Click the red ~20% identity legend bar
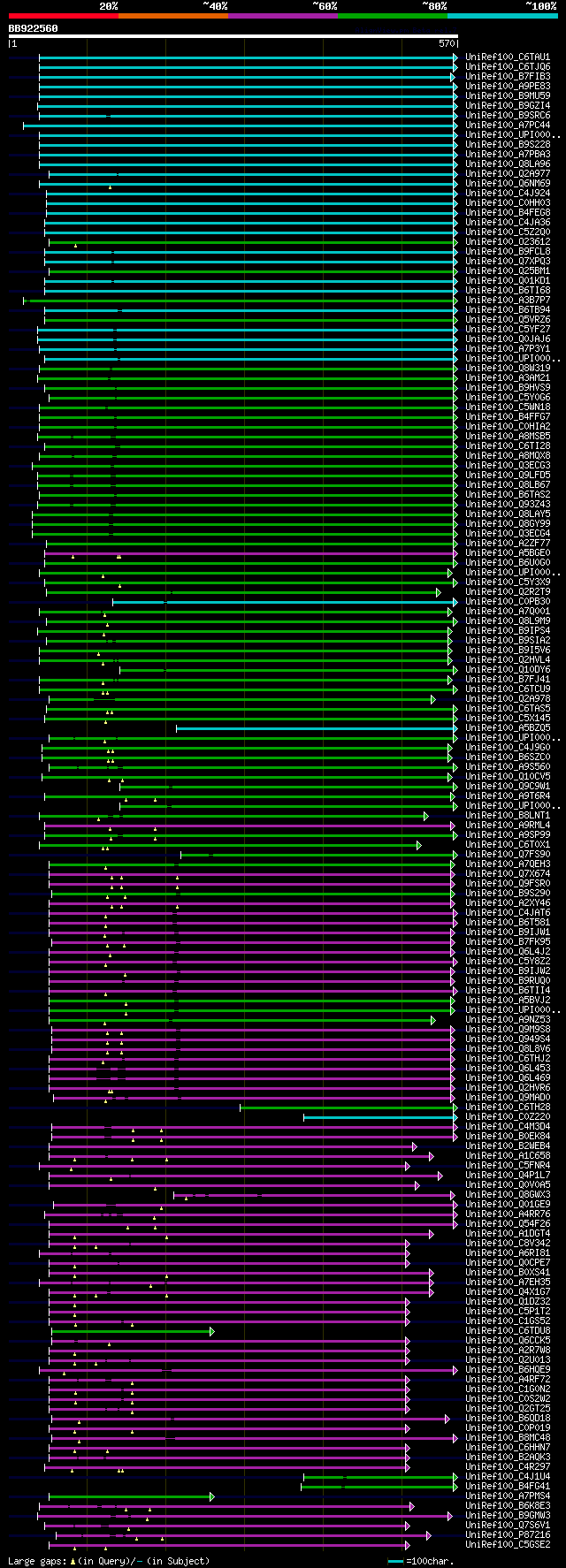566x1568 pixels. click(x=63, y=16)
